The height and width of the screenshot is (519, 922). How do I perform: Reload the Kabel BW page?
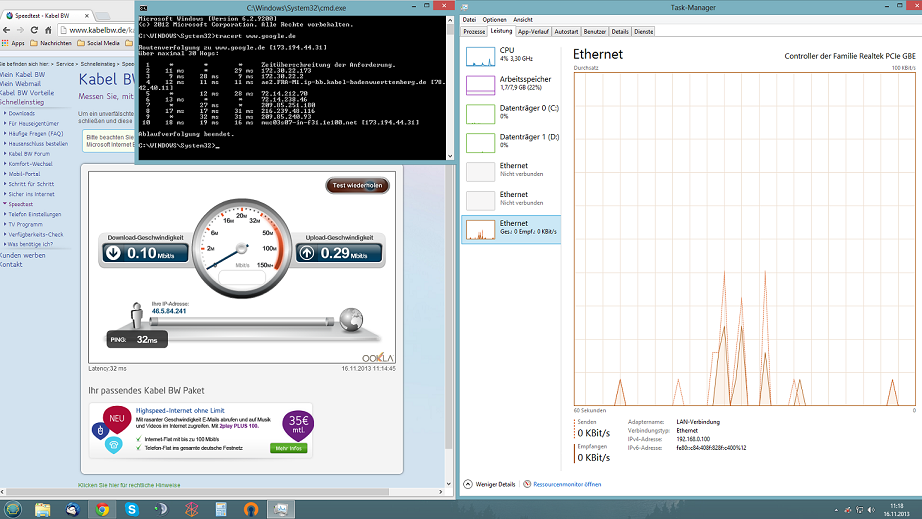coord(34,30)
